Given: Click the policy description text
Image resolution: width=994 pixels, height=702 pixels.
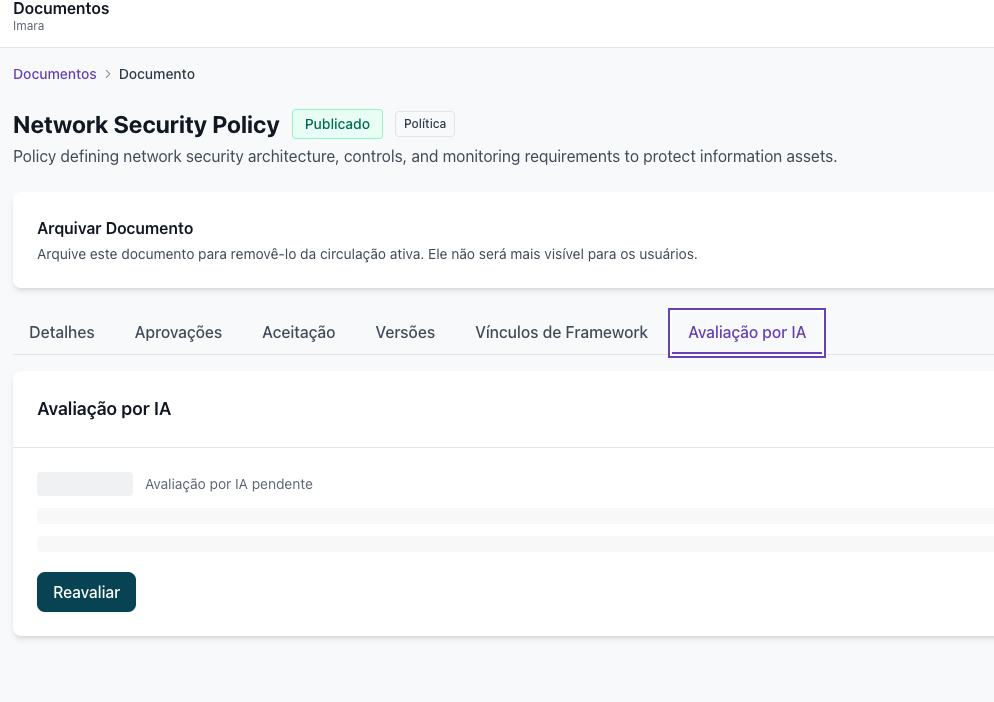Looking at the screenshot, I should pyautogui.click(x=425, y=157).
